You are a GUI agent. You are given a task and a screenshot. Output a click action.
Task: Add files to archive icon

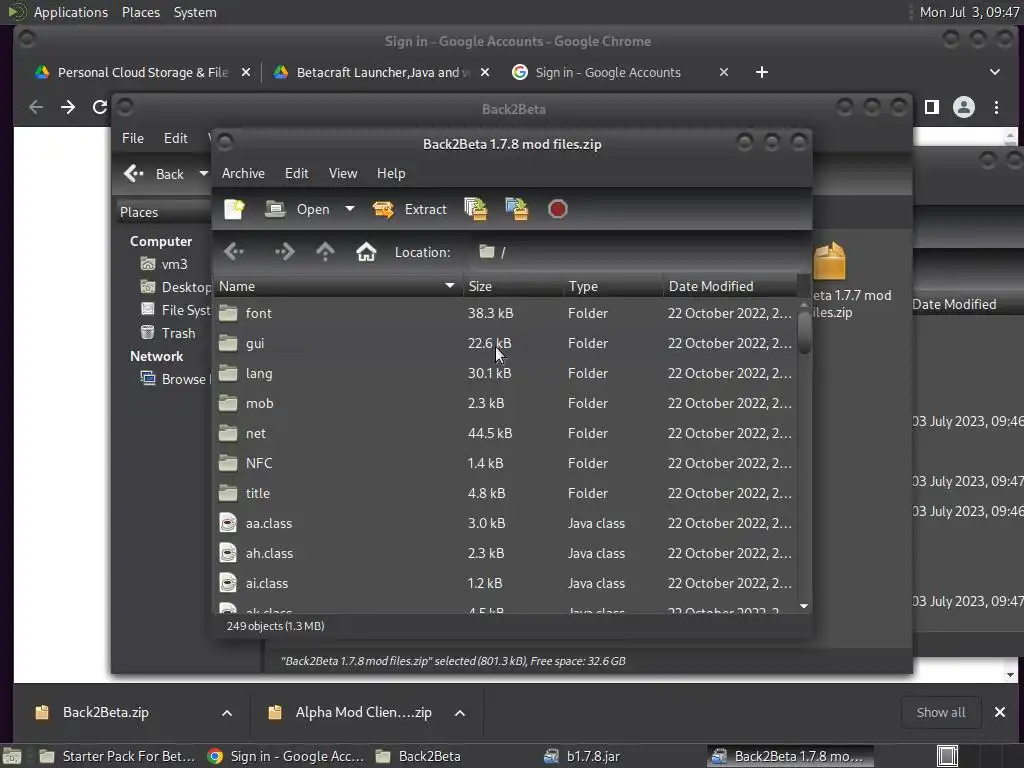click(x=475, y=210)
